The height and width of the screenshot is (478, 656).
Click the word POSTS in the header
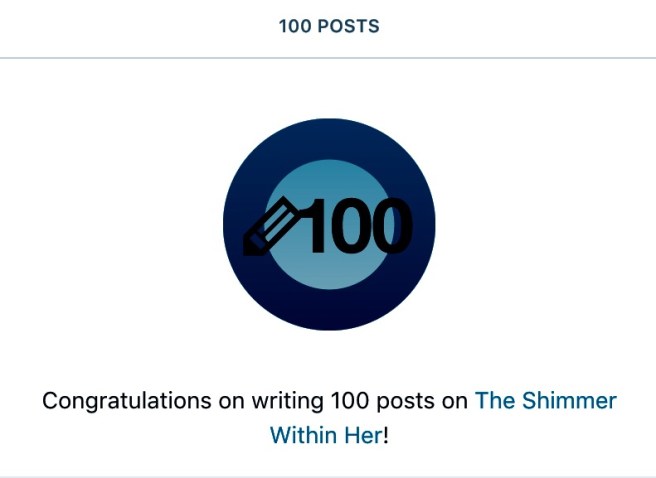tap(348, 27)
